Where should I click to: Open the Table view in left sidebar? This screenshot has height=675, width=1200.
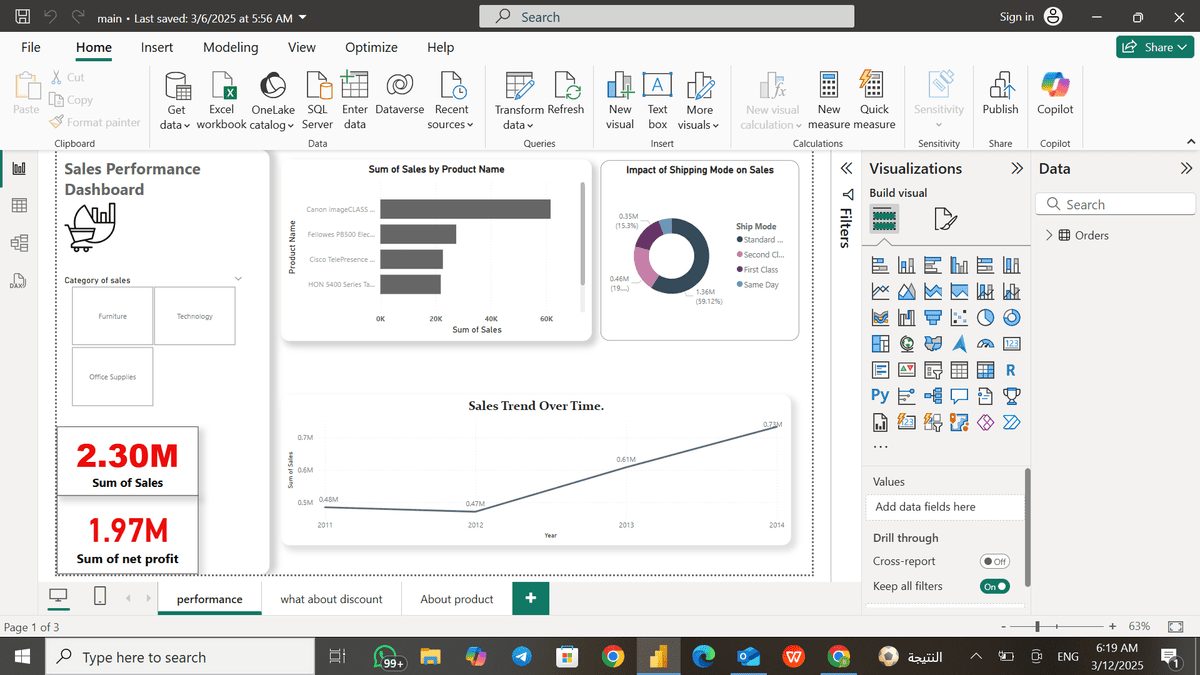(x=18, y=205)
